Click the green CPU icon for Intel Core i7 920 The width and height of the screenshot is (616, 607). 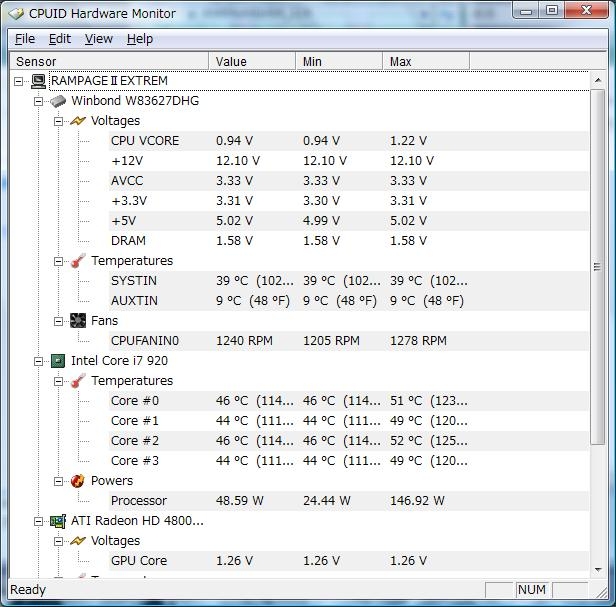58,361
